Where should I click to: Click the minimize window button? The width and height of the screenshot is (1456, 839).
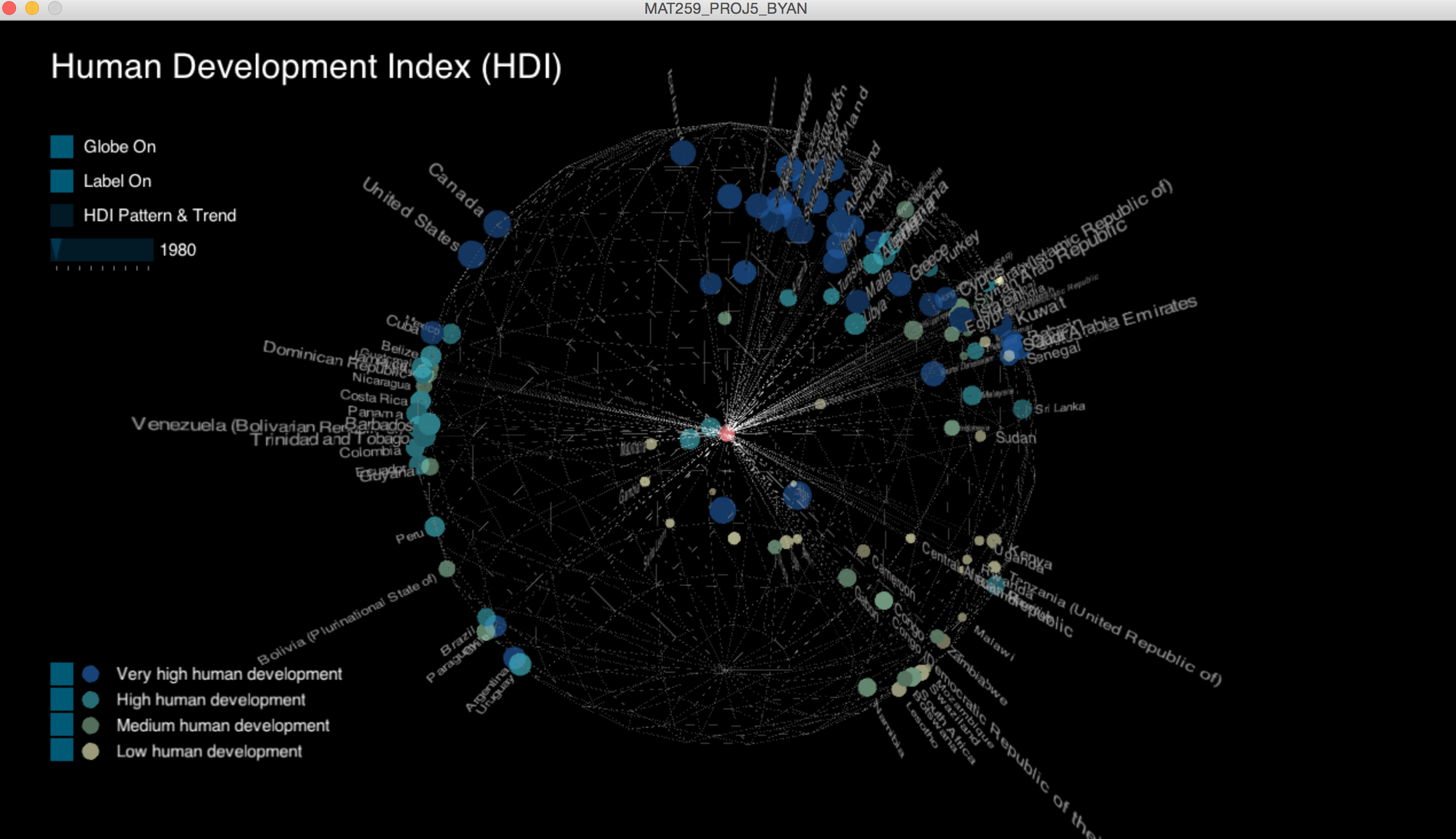[x=32, y=8]
